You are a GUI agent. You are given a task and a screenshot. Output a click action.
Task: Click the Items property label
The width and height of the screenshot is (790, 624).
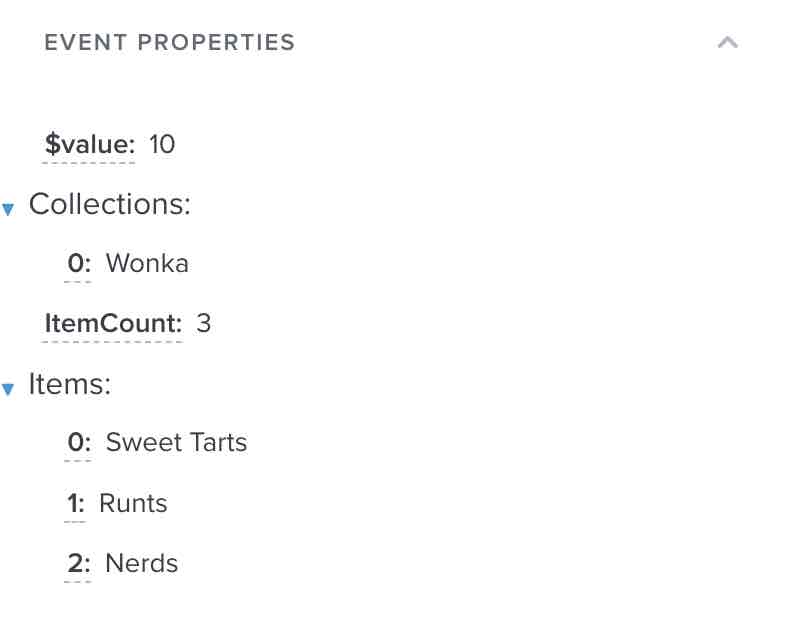tap(69, 384)
